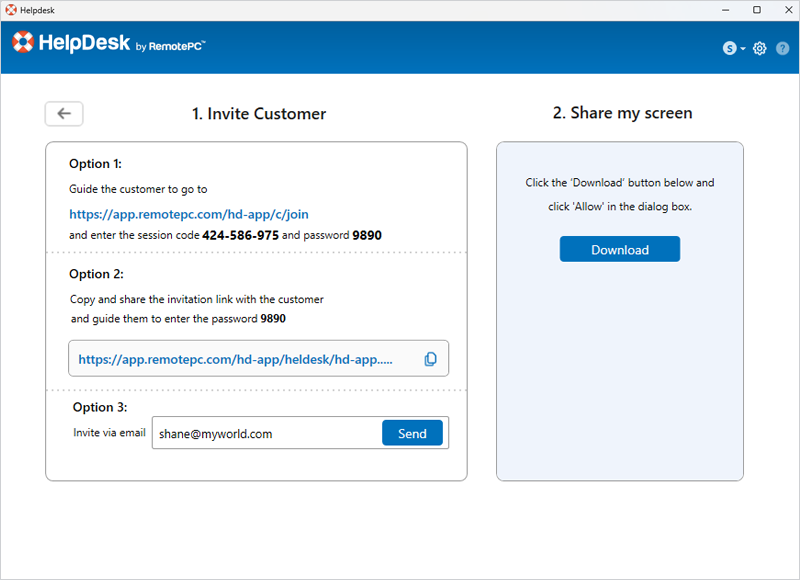
Task: Expand the account dropdown arrow
Action: click(x=743, y=49)
